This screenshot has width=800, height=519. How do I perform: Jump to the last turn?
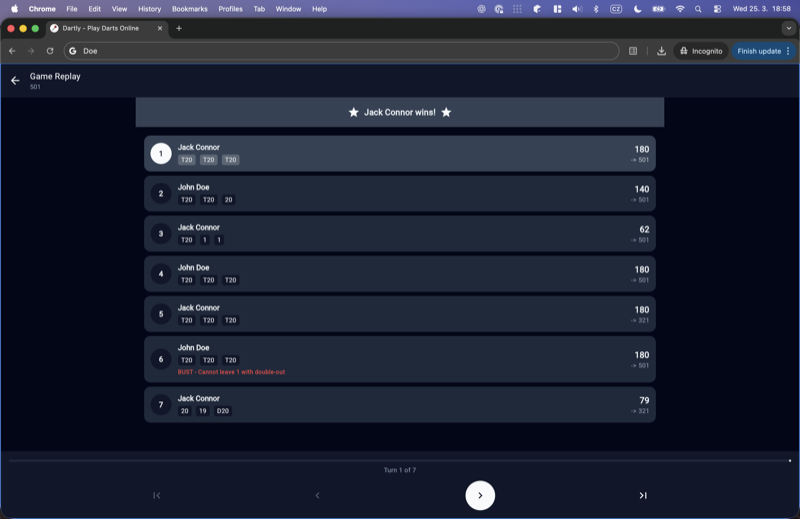(x=643, y=496)
